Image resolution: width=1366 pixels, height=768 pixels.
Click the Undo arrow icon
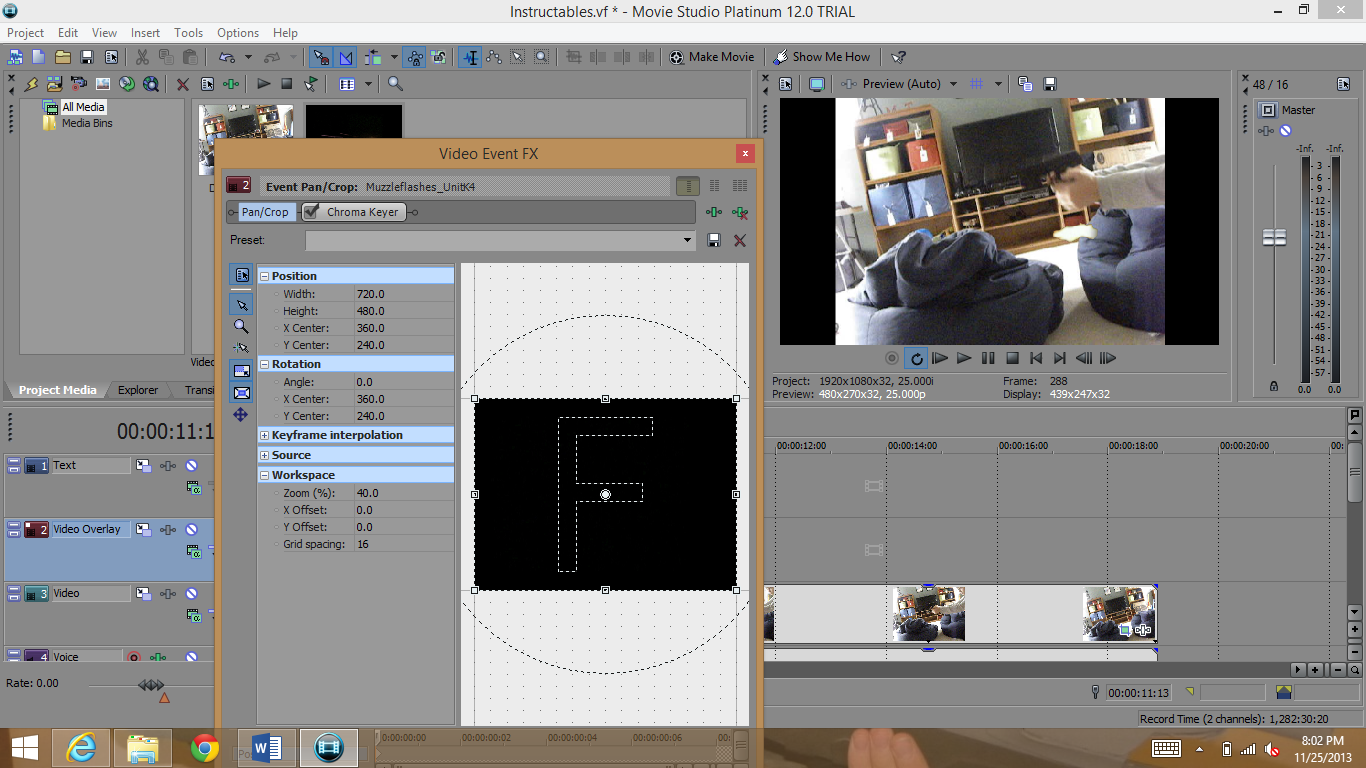tap(227, 57)
